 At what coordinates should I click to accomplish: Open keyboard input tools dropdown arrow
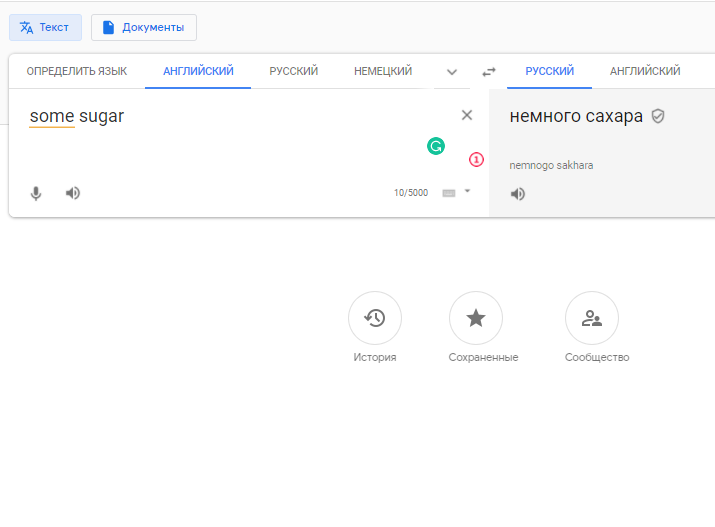point(467,191)
